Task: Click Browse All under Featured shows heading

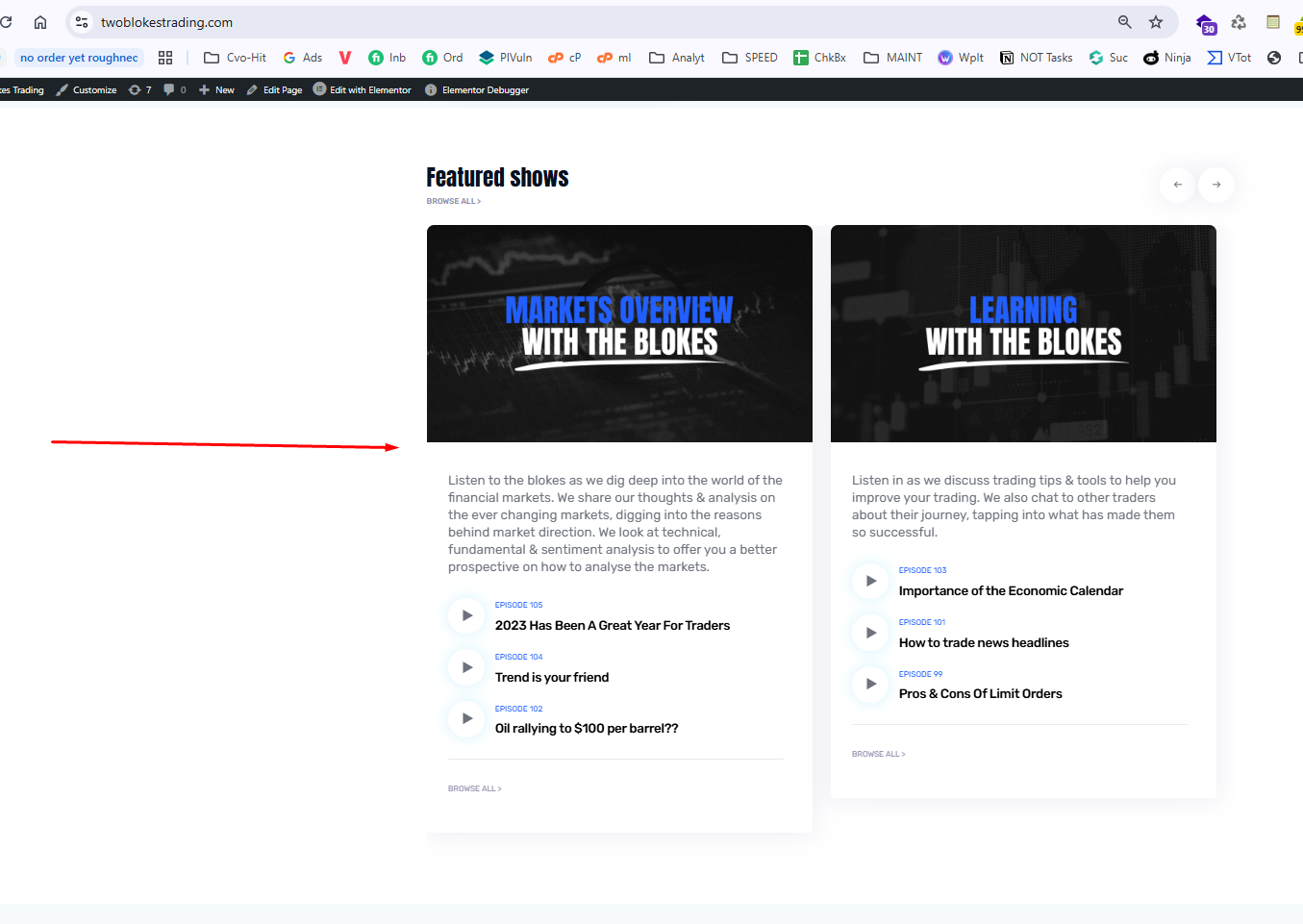Action: [x=454, y=201]
